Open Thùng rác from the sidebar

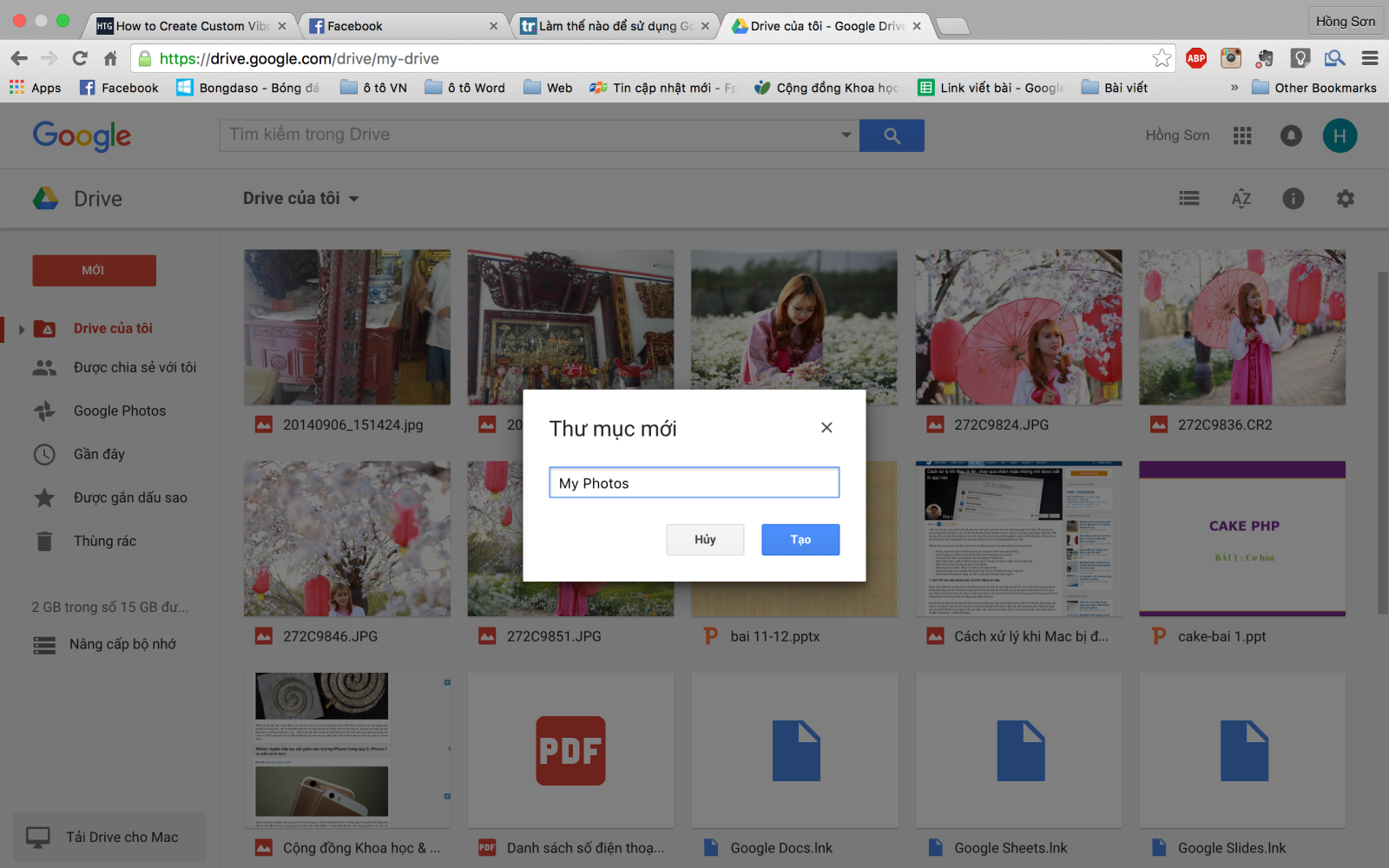[x=104, y=540]
